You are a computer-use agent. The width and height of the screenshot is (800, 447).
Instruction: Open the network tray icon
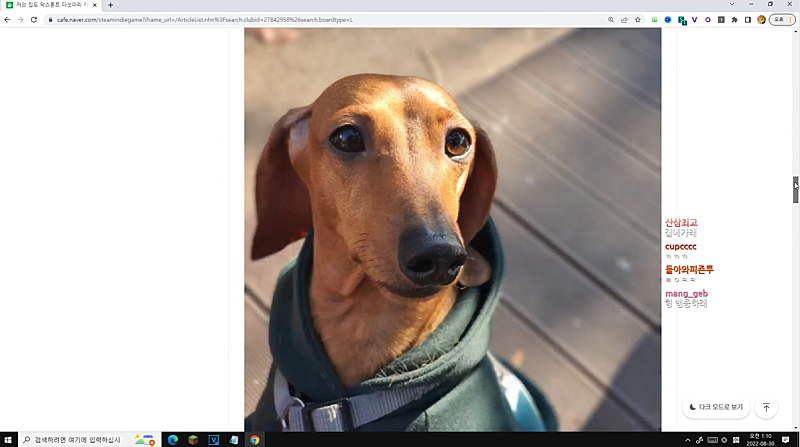[x=699, y=440]
